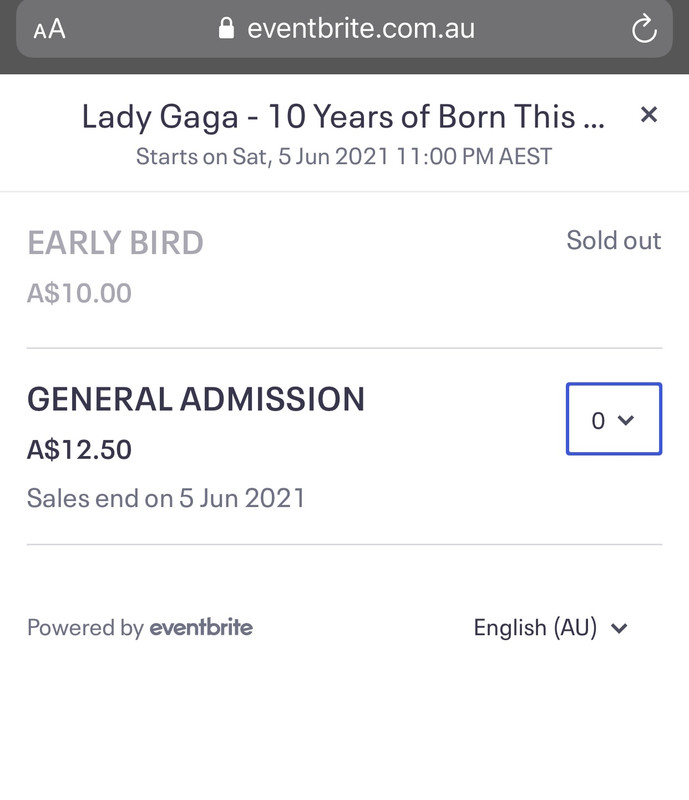
Task: Reload the page with the refresh icon
Action: pyautogui.click(x=644, y=28)
